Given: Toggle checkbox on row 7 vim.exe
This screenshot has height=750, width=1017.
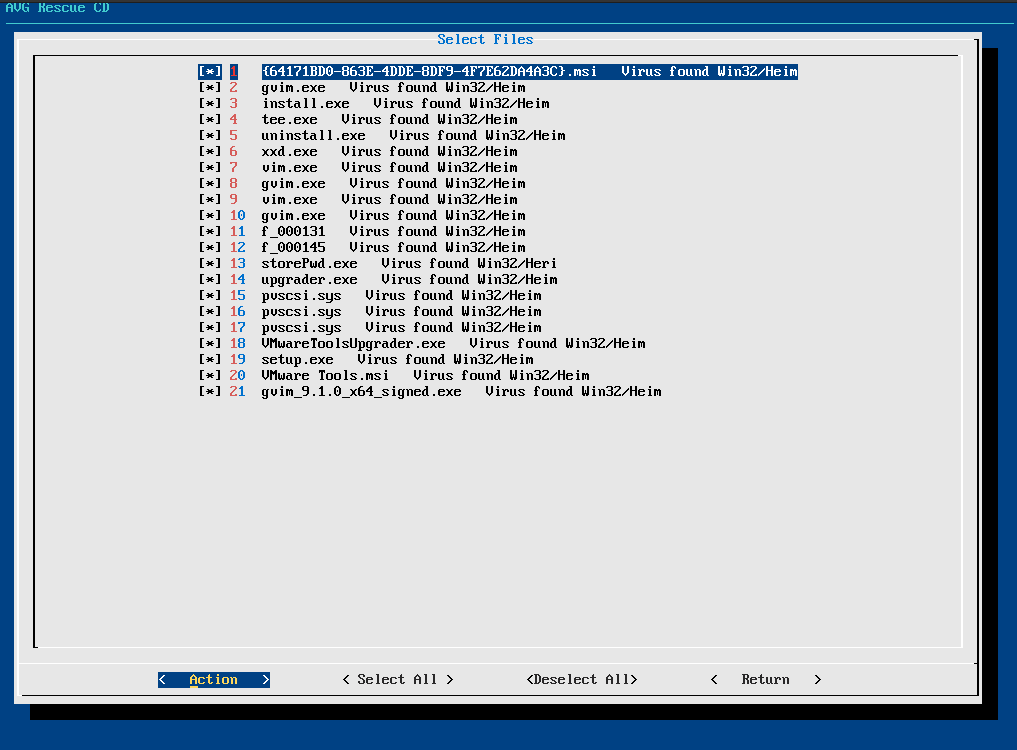Looking at the screenshot, I should (x=209, y=167).
